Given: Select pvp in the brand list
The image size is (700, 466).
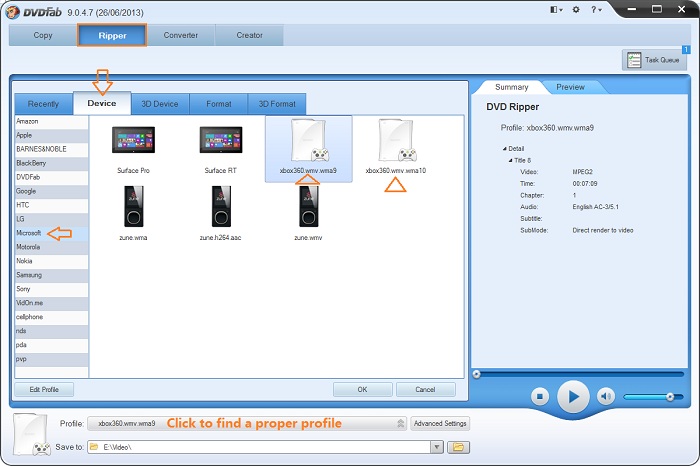Looking at the screenshot, I should click(x=51, y=359).
